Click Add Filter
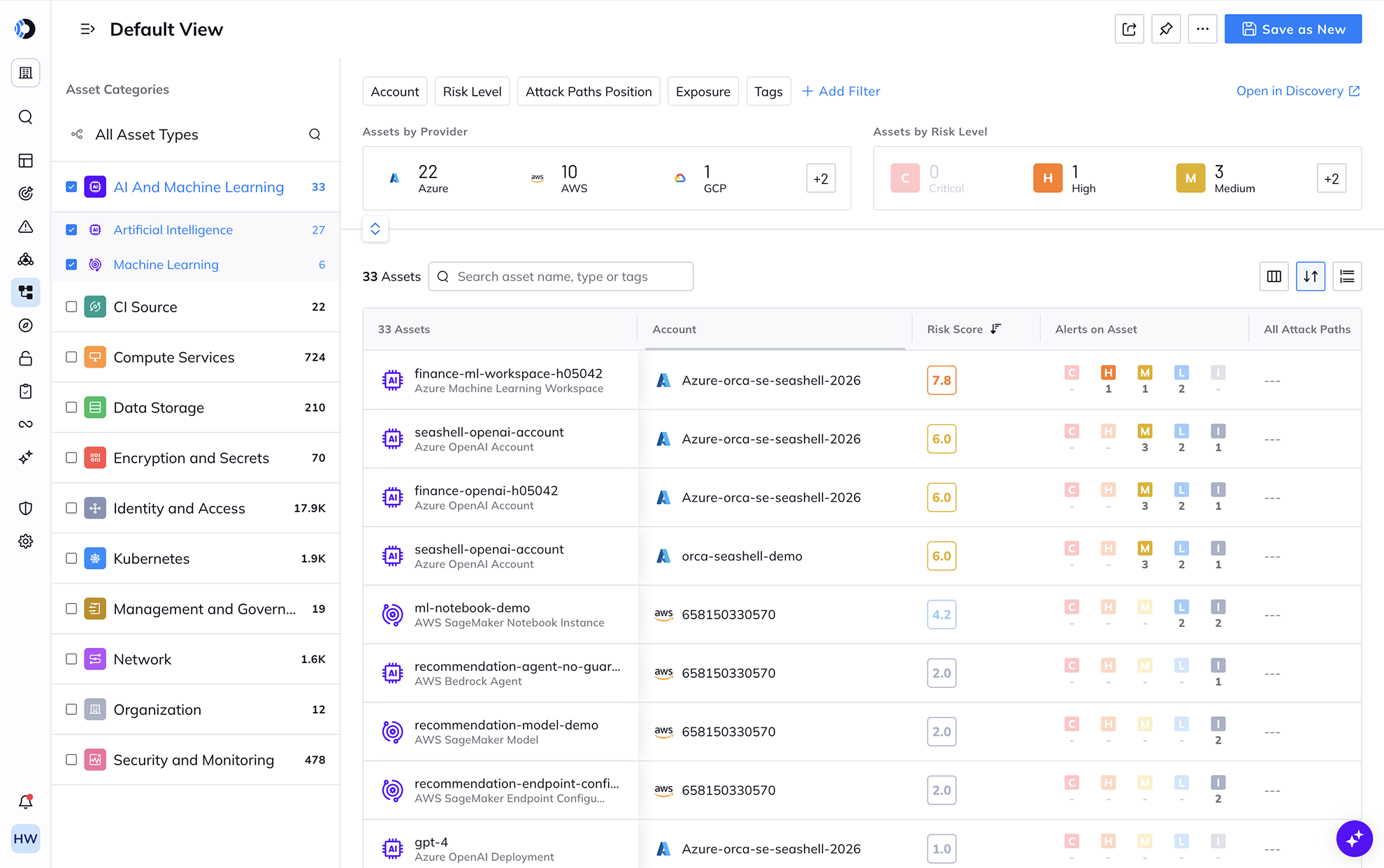Image resolution: width=1384 pixels, height=868 pixels. tap(841, 91)
